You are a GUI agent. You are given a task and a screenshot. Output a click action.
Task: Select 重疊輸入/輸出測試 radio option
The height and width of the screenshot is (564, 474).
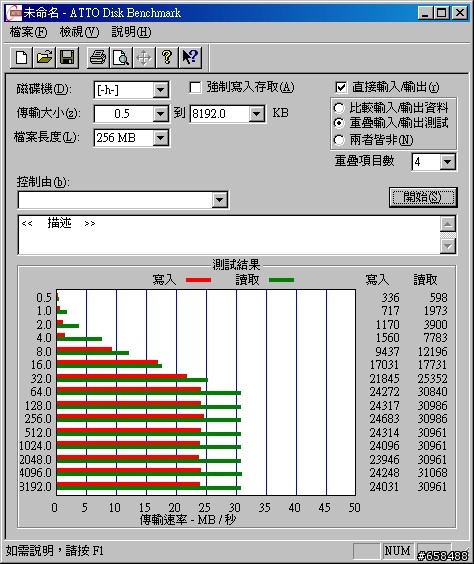tap(339, 123)
